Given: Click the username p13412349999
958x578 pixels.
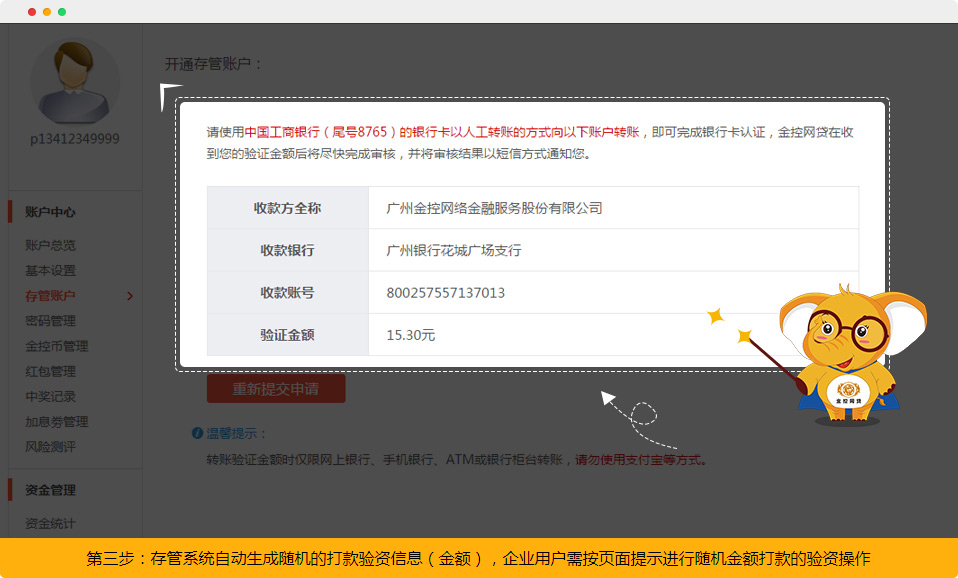Looking at the screenshot, I should tap(74, 139).
